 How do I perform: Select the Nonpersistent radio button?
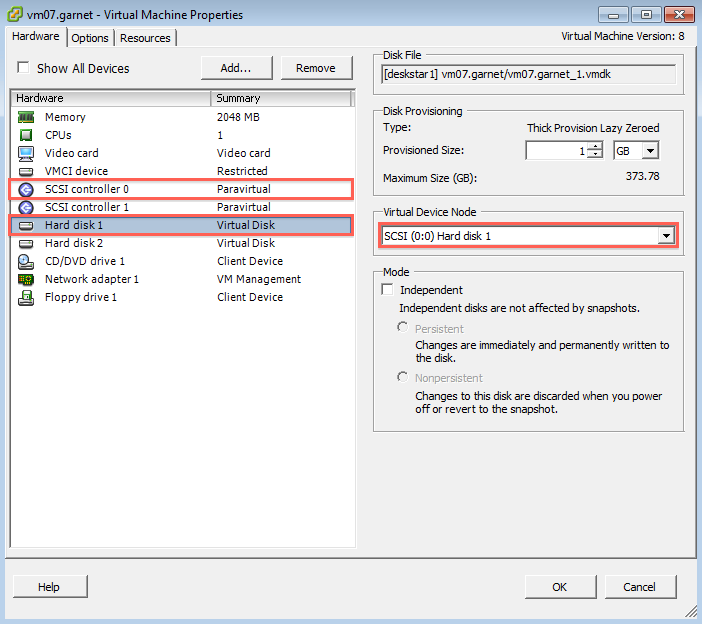click(x=402, y=377)
